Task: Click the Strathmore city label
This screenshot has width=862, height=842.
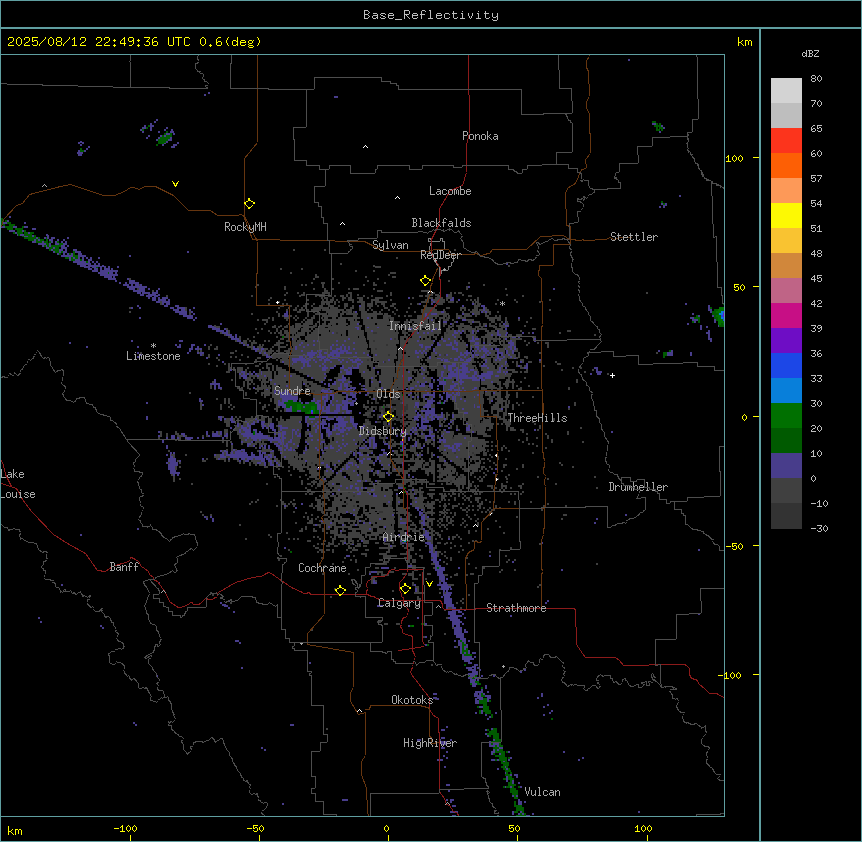Action: click(516, 608)
